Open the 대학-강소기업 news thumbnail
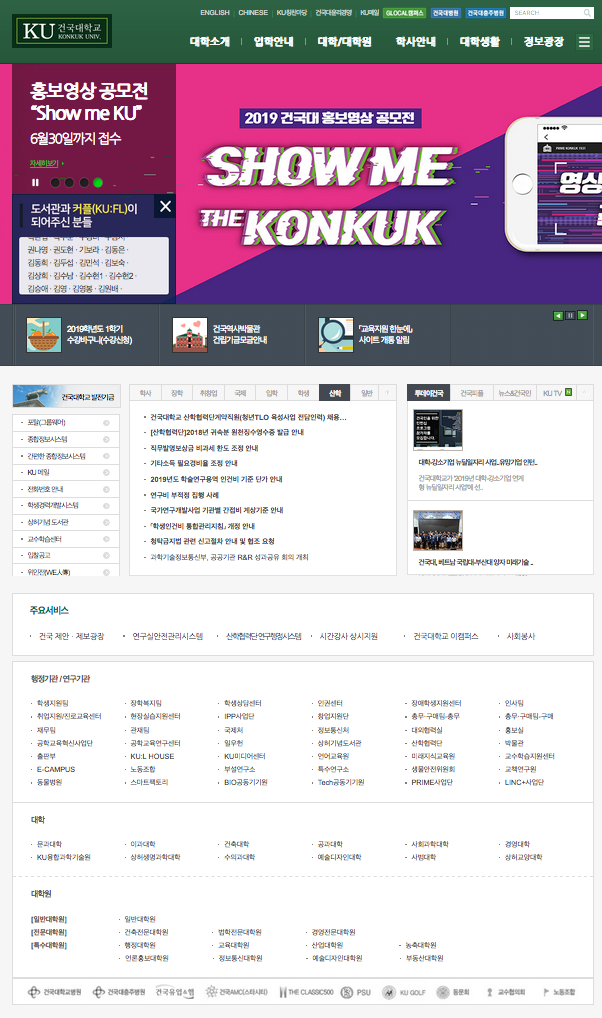 pos(438,430)
